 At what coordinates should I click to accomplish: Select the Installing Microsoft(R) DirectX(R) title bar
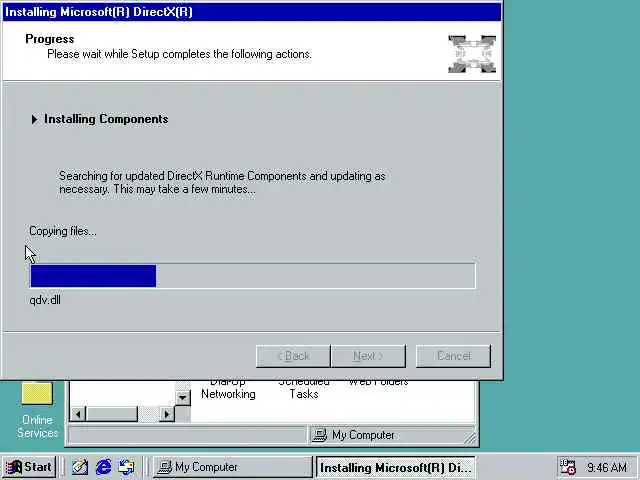[x=252, y=11]
